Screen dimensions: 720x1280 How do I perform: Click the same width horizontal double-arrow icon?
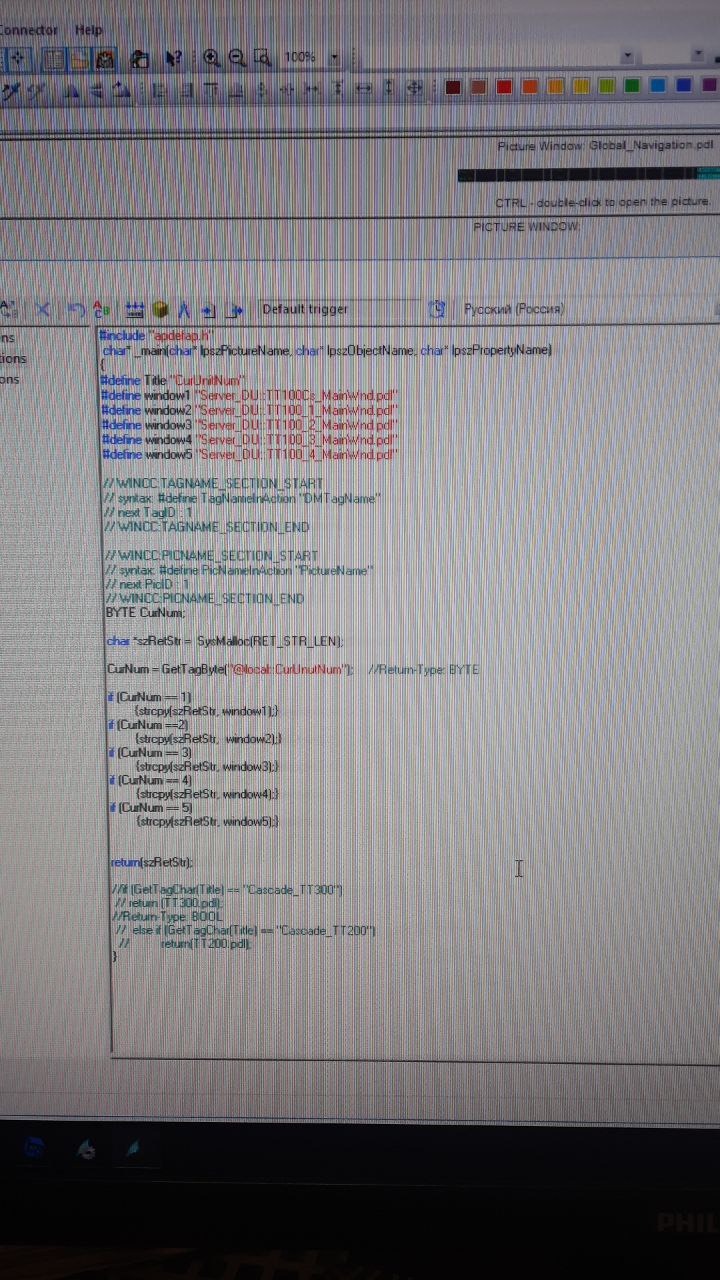click(x=364, y=90)
